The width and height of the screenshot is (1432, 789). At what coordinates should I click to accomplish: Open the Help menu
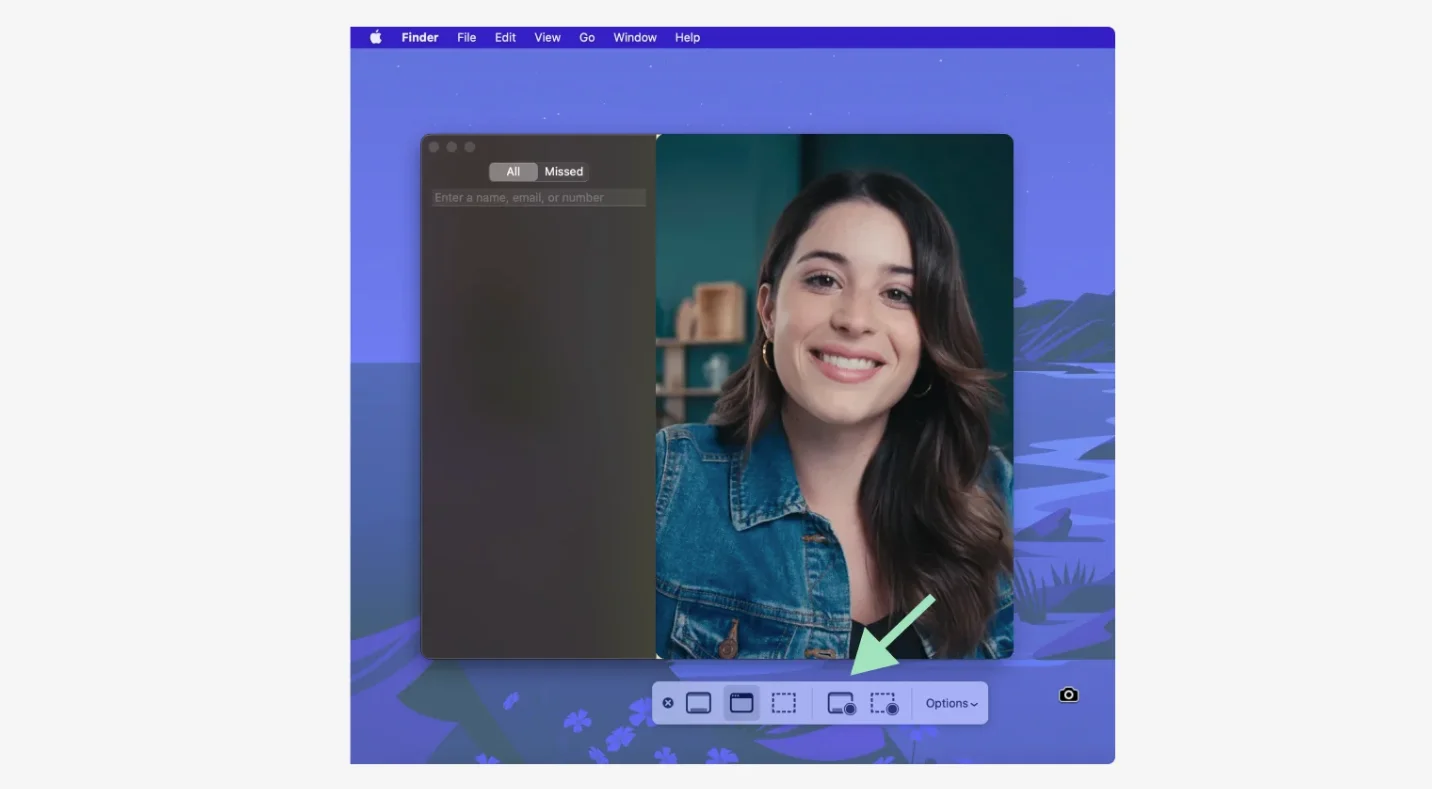coord(687,37)
